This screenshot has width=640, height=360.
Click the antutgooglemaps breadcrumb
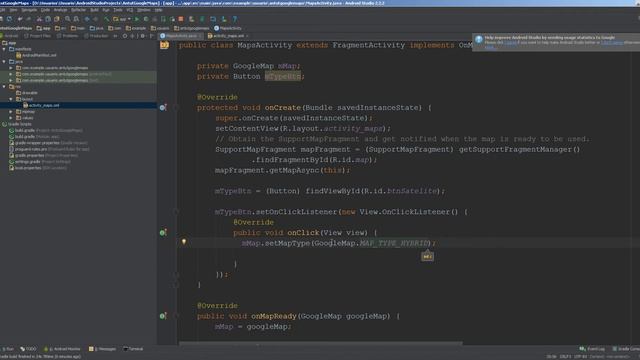pos(191,28)
